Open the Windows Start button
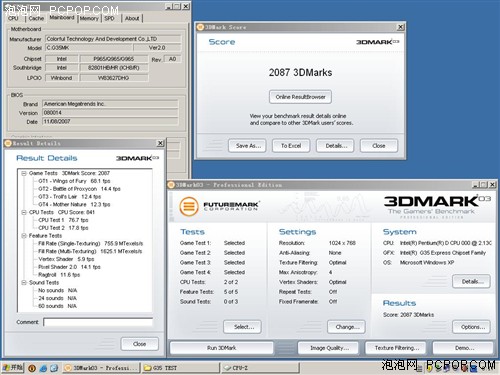 (13, 368)
